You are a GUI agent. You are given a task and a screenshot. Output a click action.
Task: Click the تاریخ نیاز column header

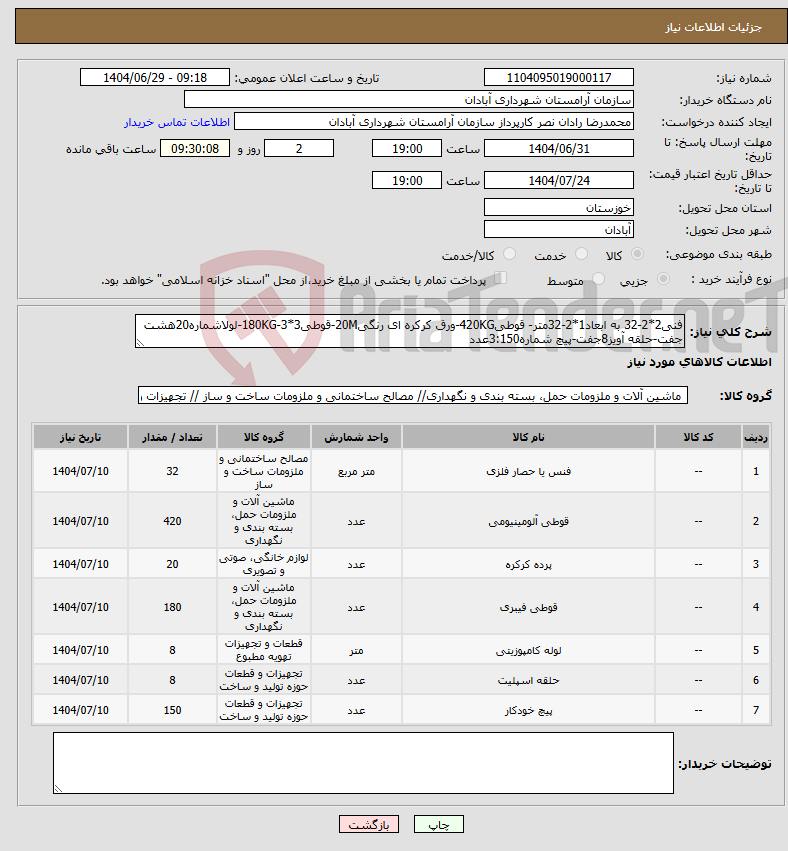(80, 437)
